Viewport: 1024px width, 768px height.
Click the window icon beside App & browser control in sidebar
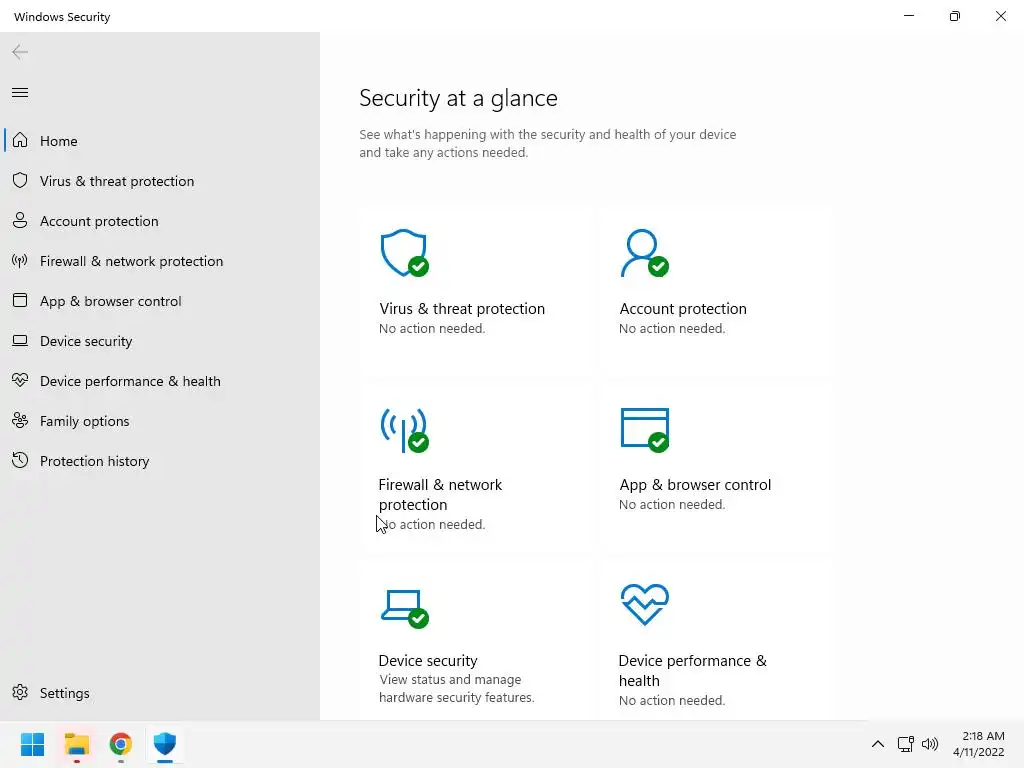pos(20,300)
